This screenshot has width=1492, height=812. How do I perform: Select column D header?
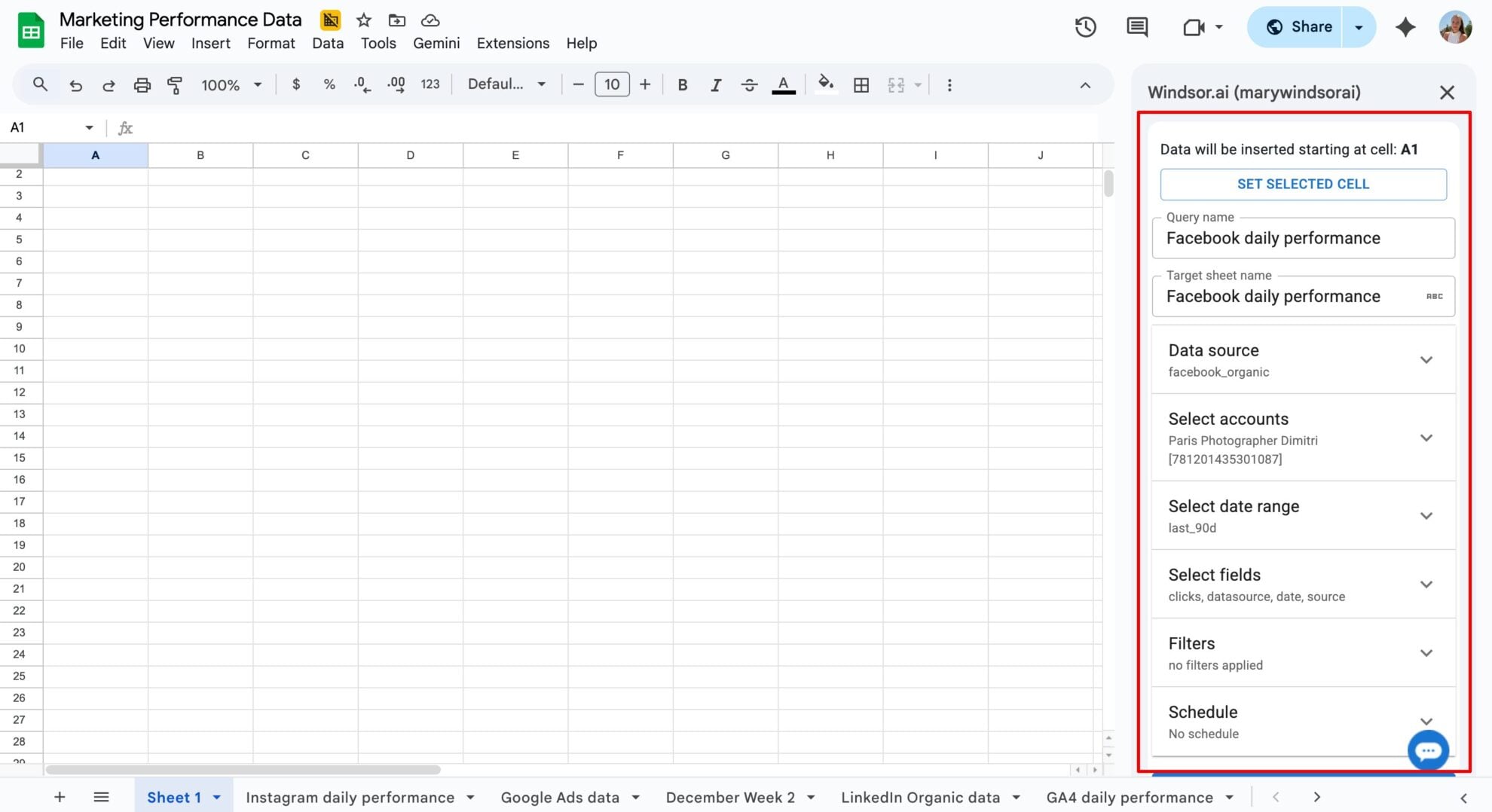(x=410, y=155)
